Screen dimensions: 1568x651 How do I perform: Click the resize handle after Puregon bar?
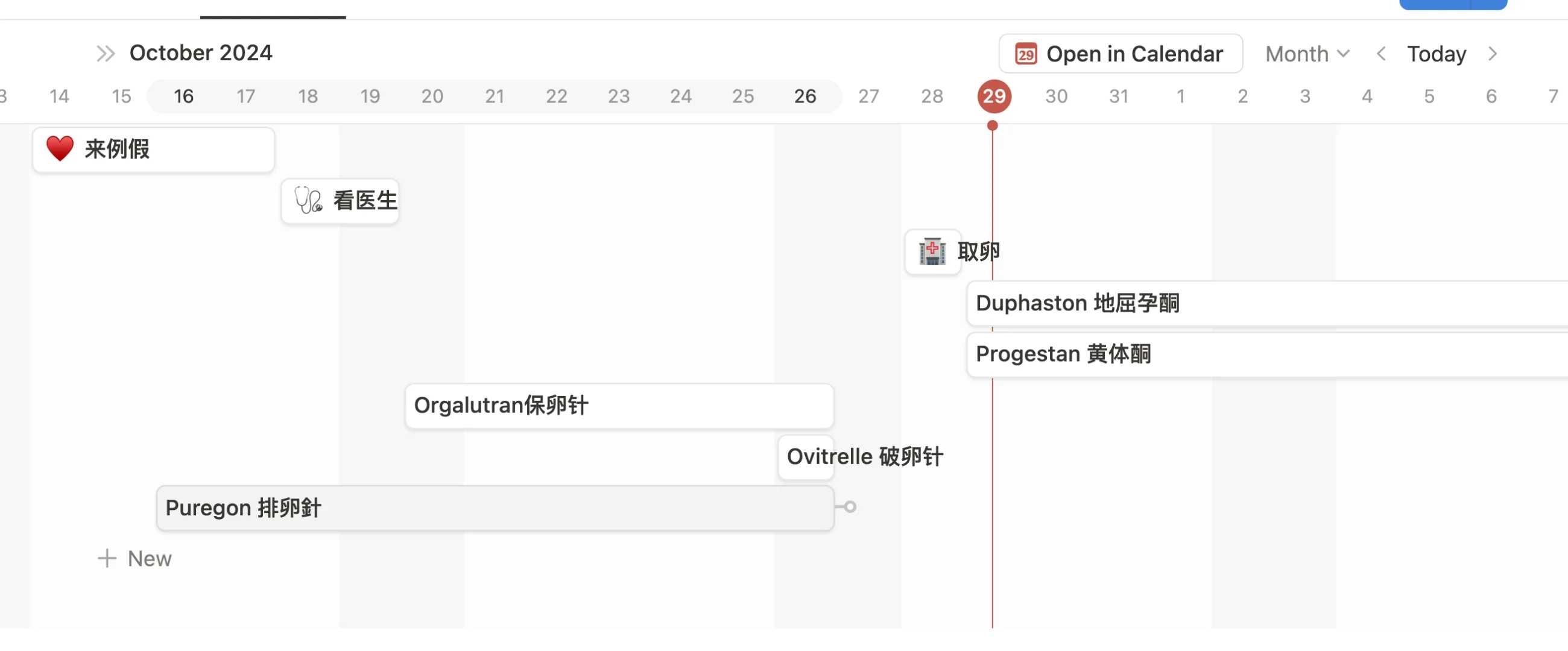850,507
